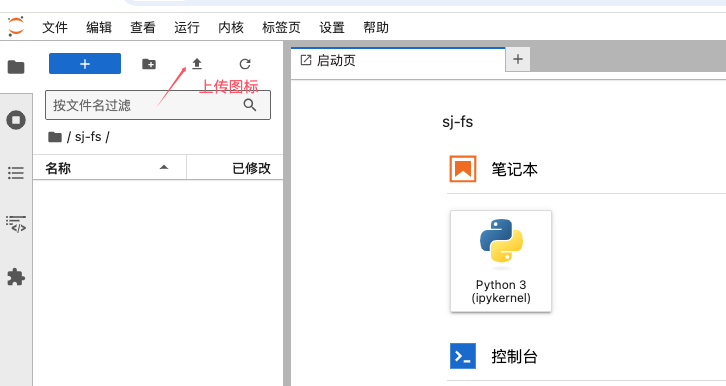Open the table of contents sidebar icon
Image resolution: width=726 pixels, height=386 pixels.
point(16,173)
